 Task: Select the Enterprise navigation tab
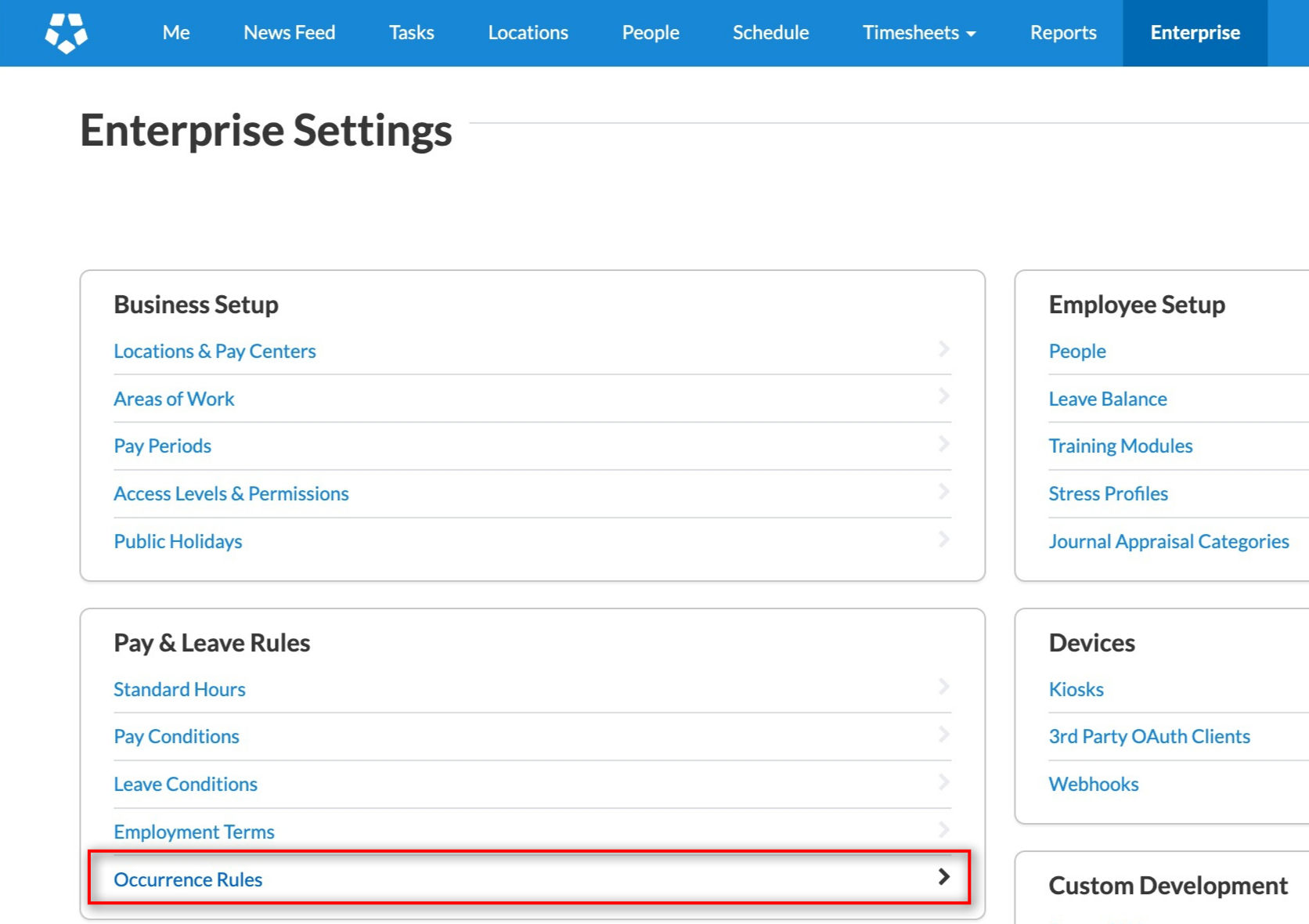[x=1195, y=33]
